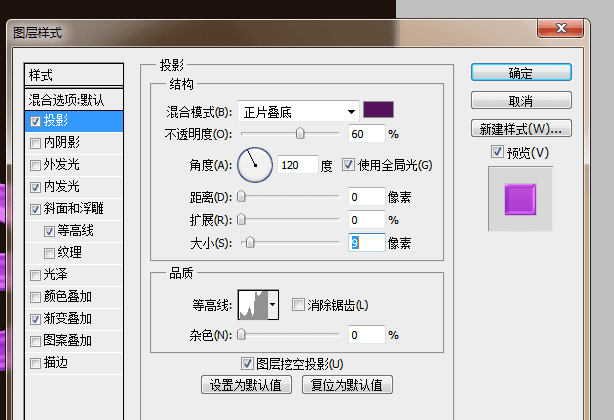
Task: Uncheck the 内发光 checkbox
Action: [x=35, y=187]
